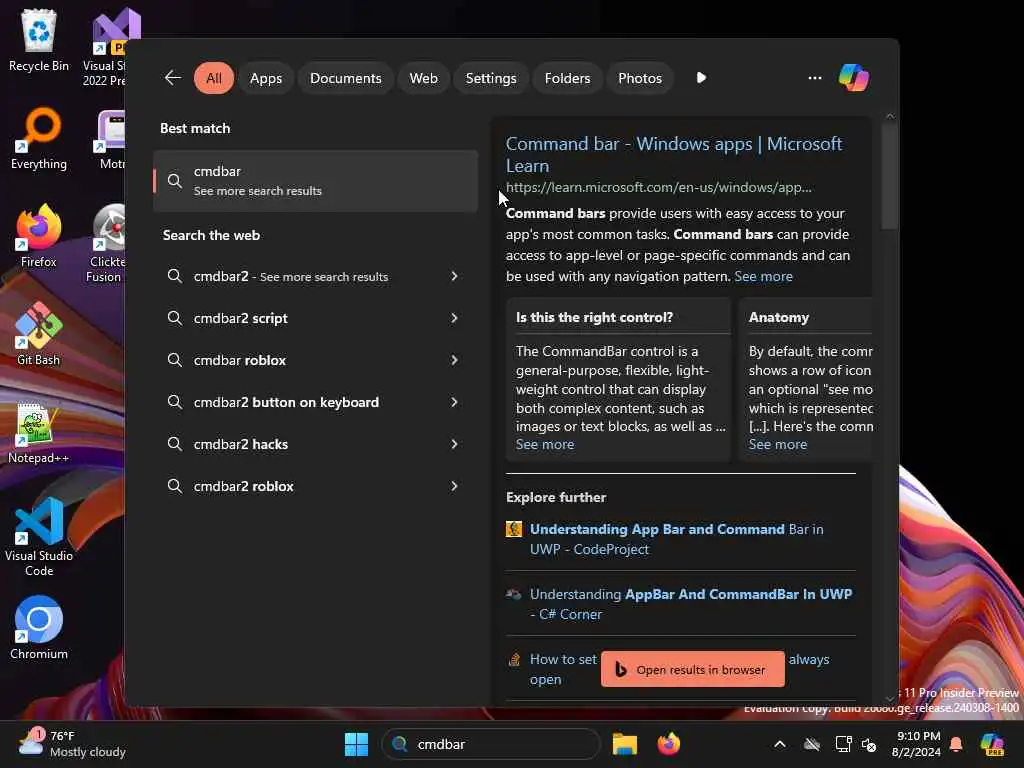Screen dimensions: 1024x768
Task: Click scroll down arrow of preview pane
Action: click(x=889, y=698)
